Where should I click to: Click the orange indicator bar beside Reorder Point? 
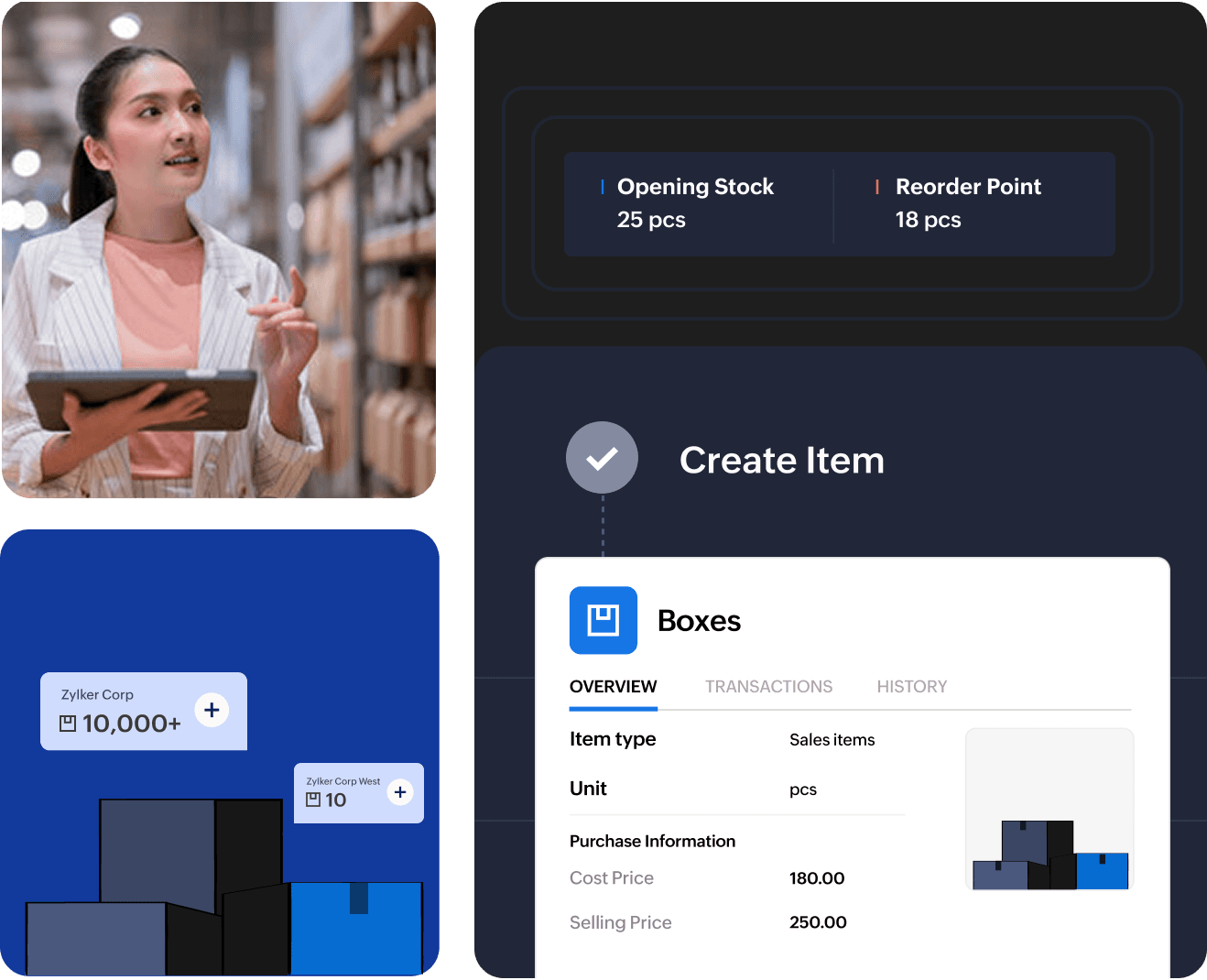coord(876,186)
